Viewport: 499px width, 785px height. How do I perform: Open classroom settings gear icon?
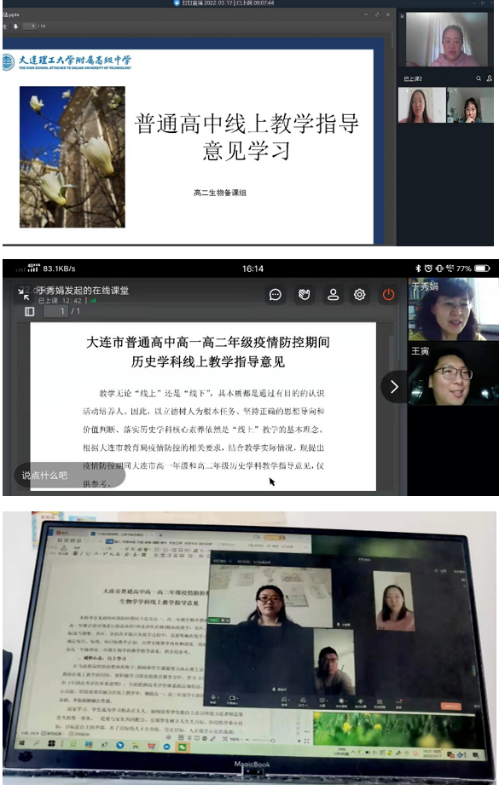pyautogui.click(x=359, y=295)
